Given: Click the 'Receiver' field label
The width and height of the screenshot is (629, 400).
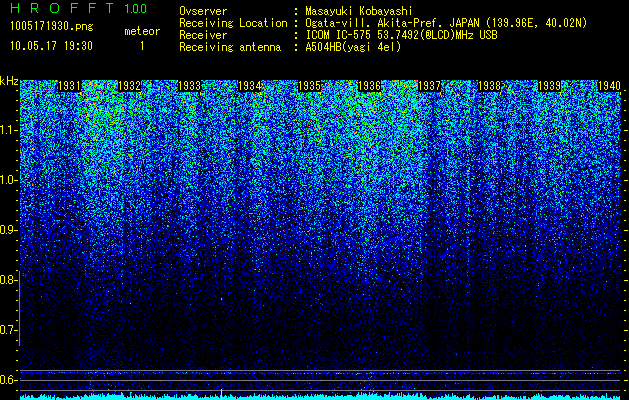Looking at the screenshot, I should point(203,35).
